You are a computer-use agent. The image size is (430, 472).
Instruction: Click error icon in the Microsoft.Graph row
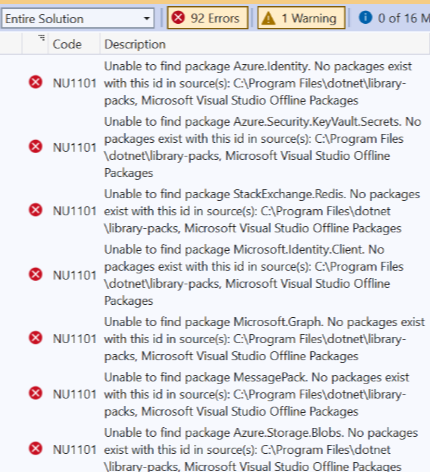tap(36, 338)
